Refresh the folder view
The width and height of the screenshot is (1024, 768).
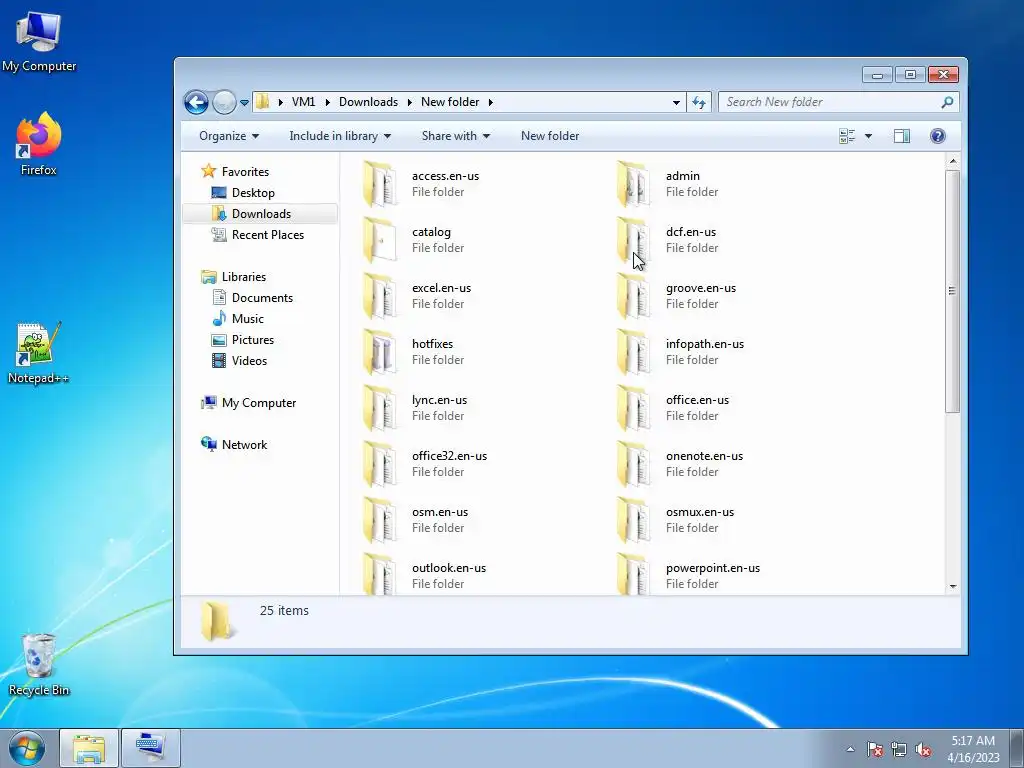(699, 102)
